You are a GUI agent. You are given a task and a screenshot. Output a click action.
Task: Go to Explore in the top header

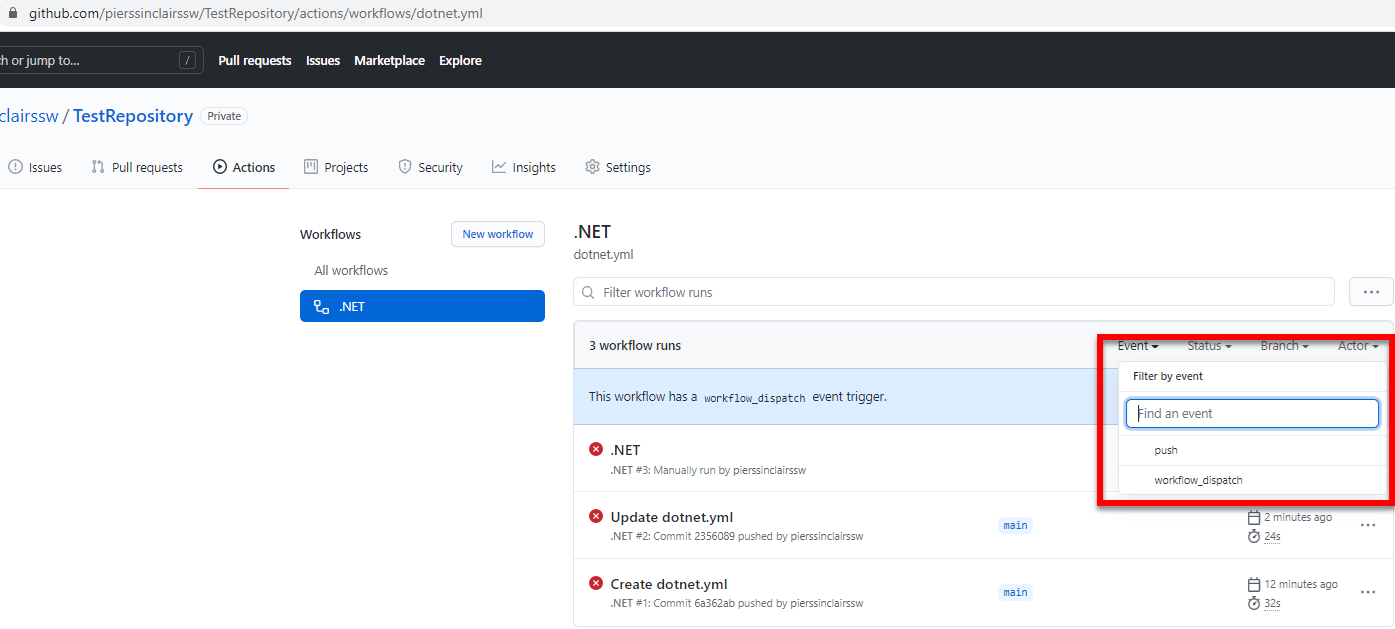click(x=460, y=60)
